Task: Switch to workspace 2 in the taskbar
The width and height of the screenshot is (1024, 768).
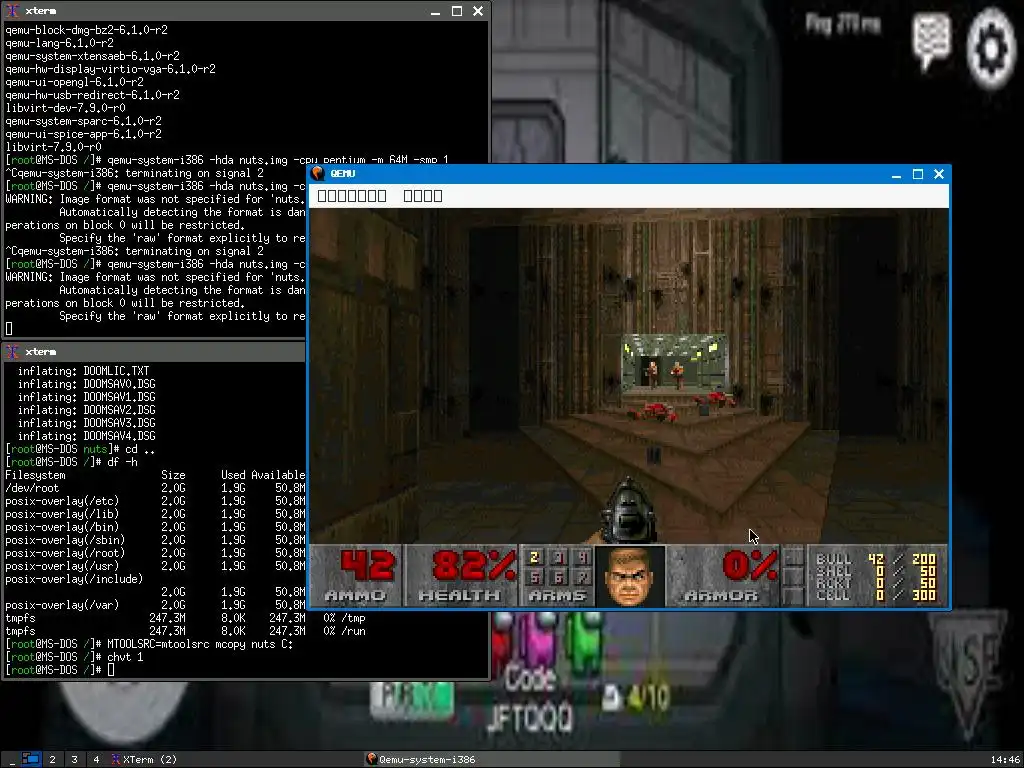Action: click(52, 760)
